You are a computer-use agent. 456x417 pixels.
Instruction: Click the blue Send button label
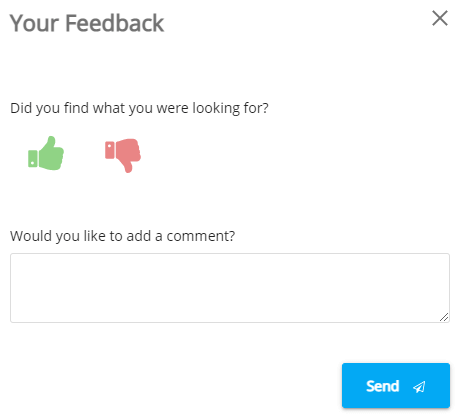383,386
